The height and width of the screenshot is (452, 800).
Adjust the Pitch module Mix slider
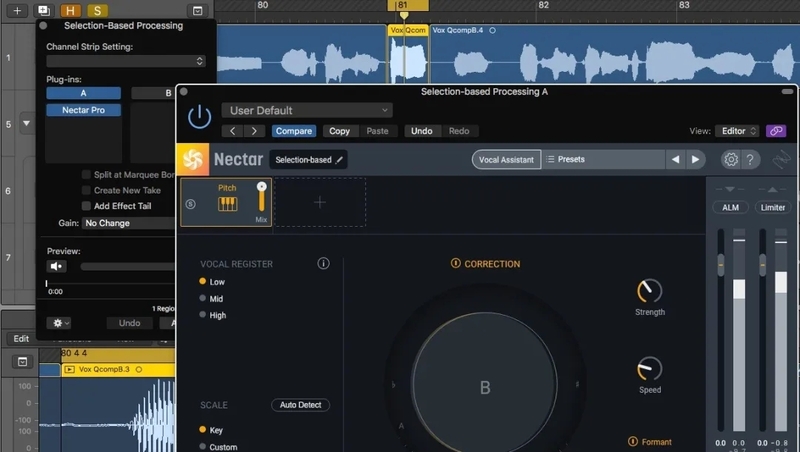click(x=261, y=197)
